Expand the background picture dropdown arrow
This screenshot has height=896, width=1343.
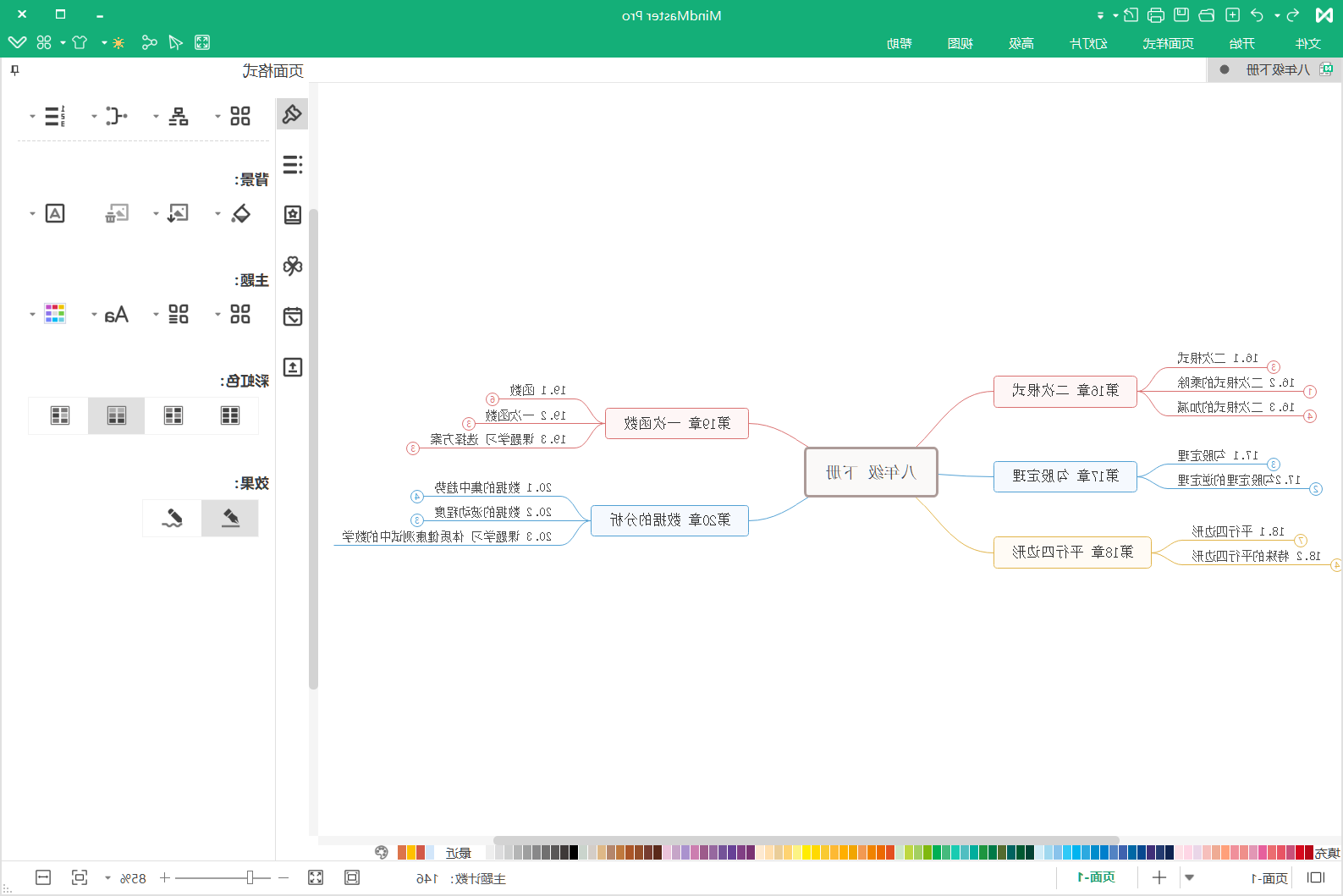tap(156, 214)
